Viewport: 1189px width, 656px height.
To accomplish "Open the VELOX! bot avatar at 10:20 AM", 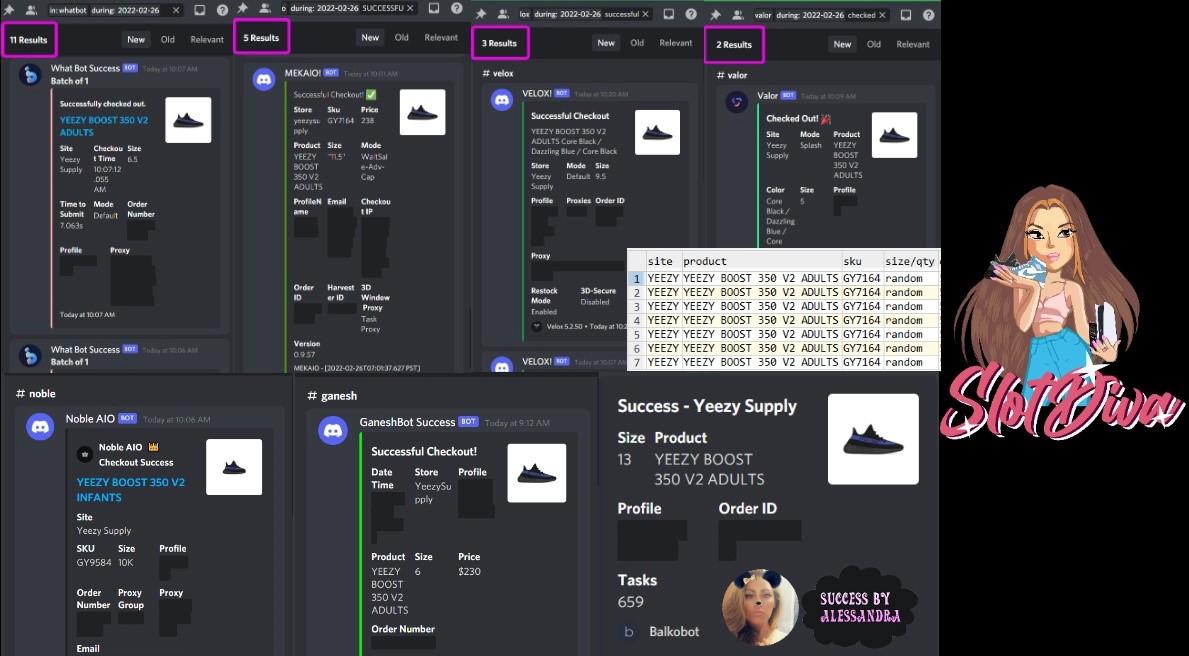I will click(502, 100).
